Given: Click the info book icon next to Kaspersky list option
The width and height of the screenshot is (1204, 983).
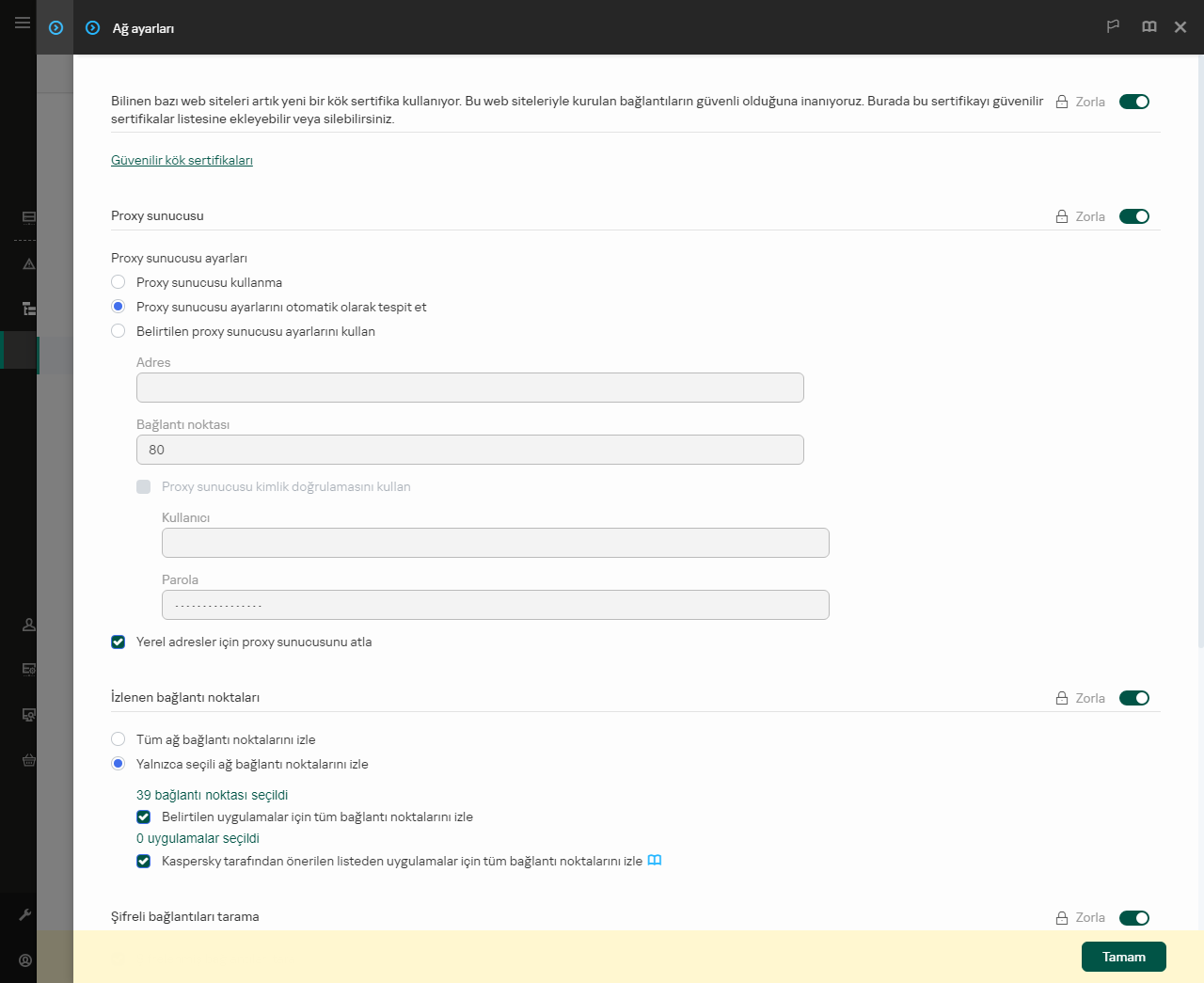Looking at the screenshot, I should 655,860.
